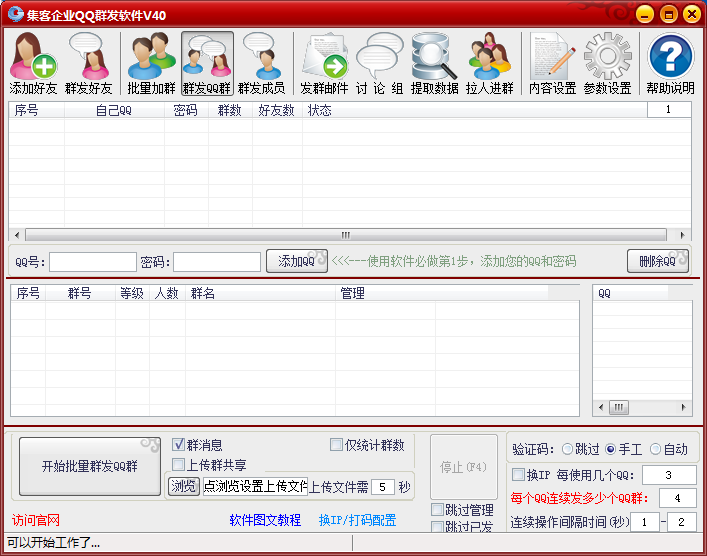The image size is (707, 556).
Task: Click the QQ panel scrollbar thumb
Action: (x=619, y=407)
